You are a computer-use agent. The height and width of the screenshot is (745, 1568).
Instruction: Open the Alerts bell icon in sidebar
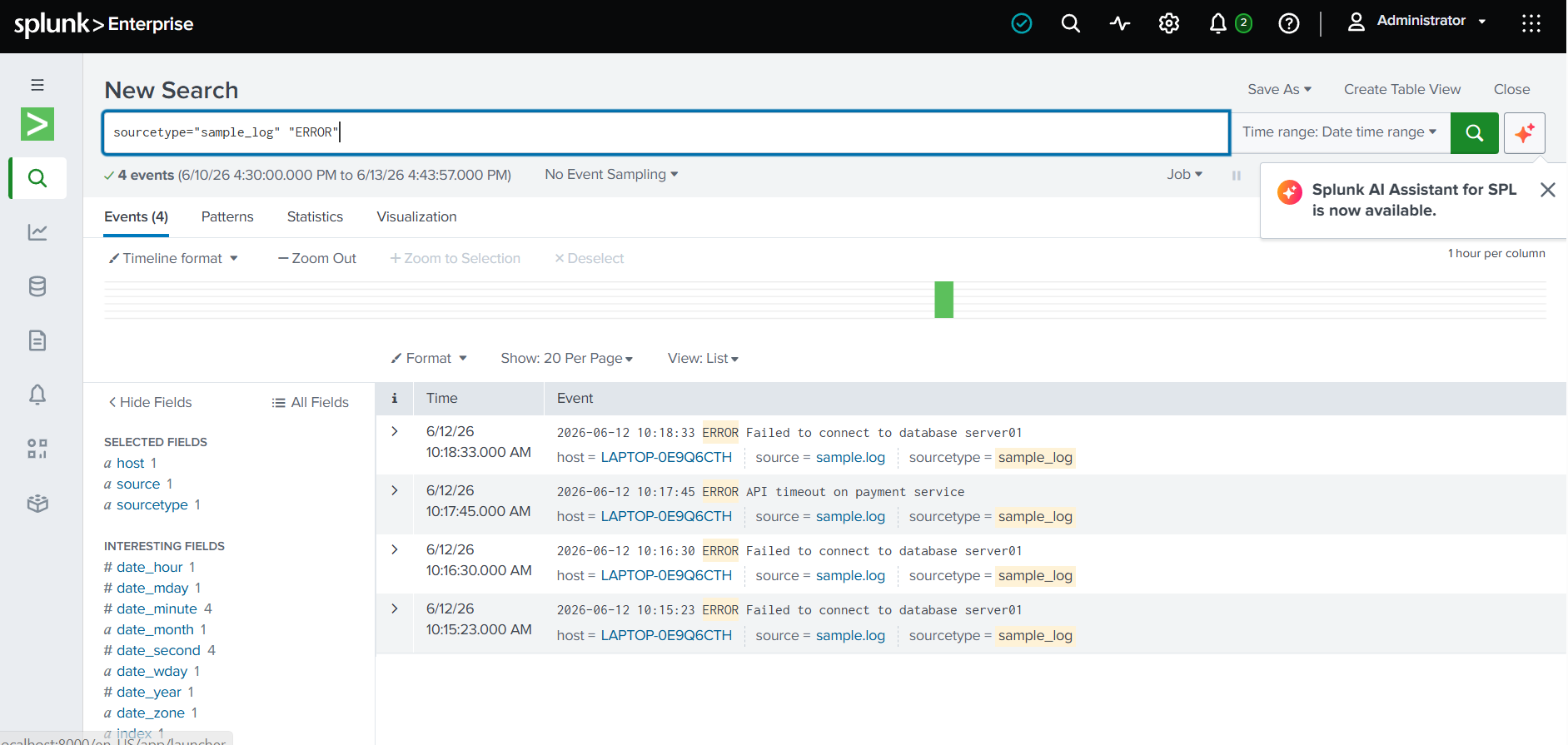click(37, 395)
